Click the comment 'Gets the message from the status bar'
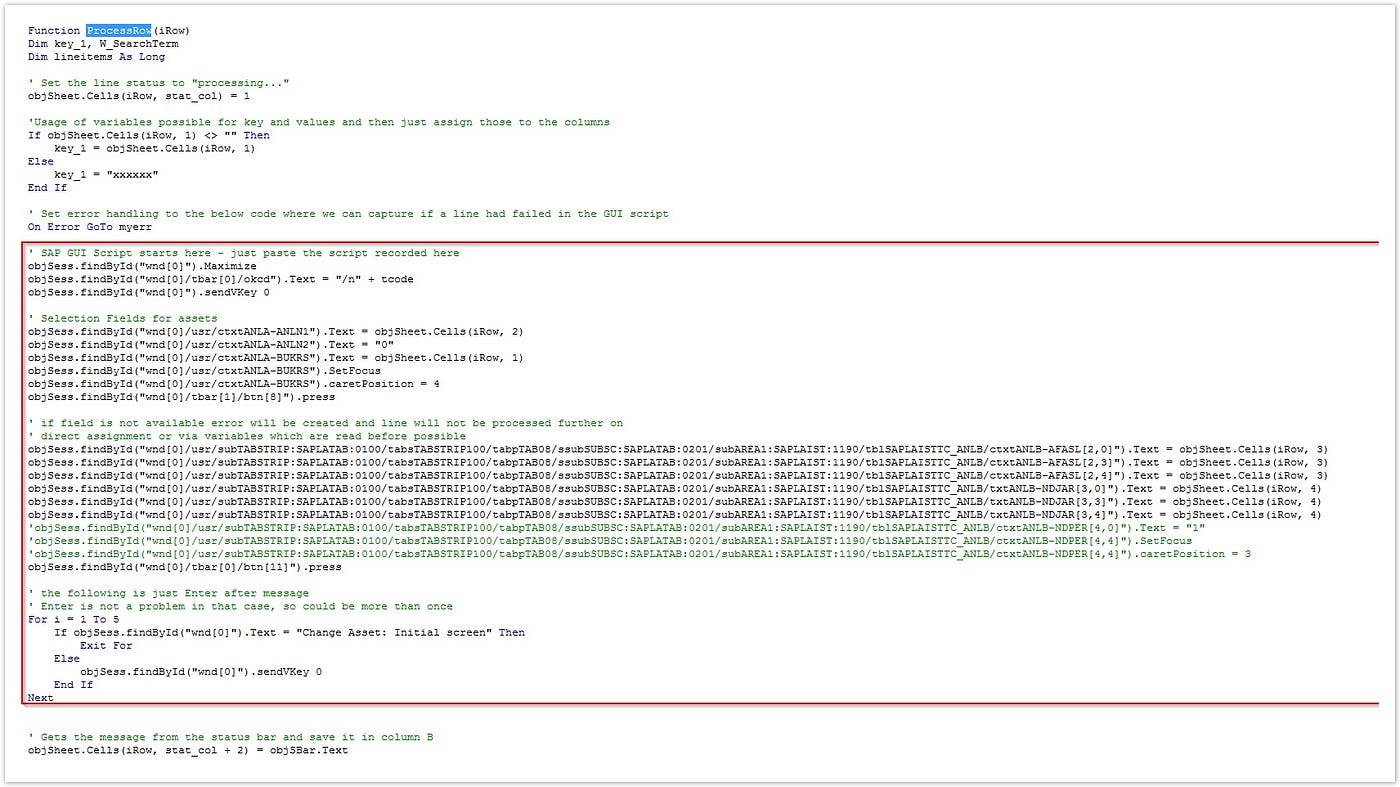The width and height of the screenshot is (1400, 787). click(x=230, y=737)
